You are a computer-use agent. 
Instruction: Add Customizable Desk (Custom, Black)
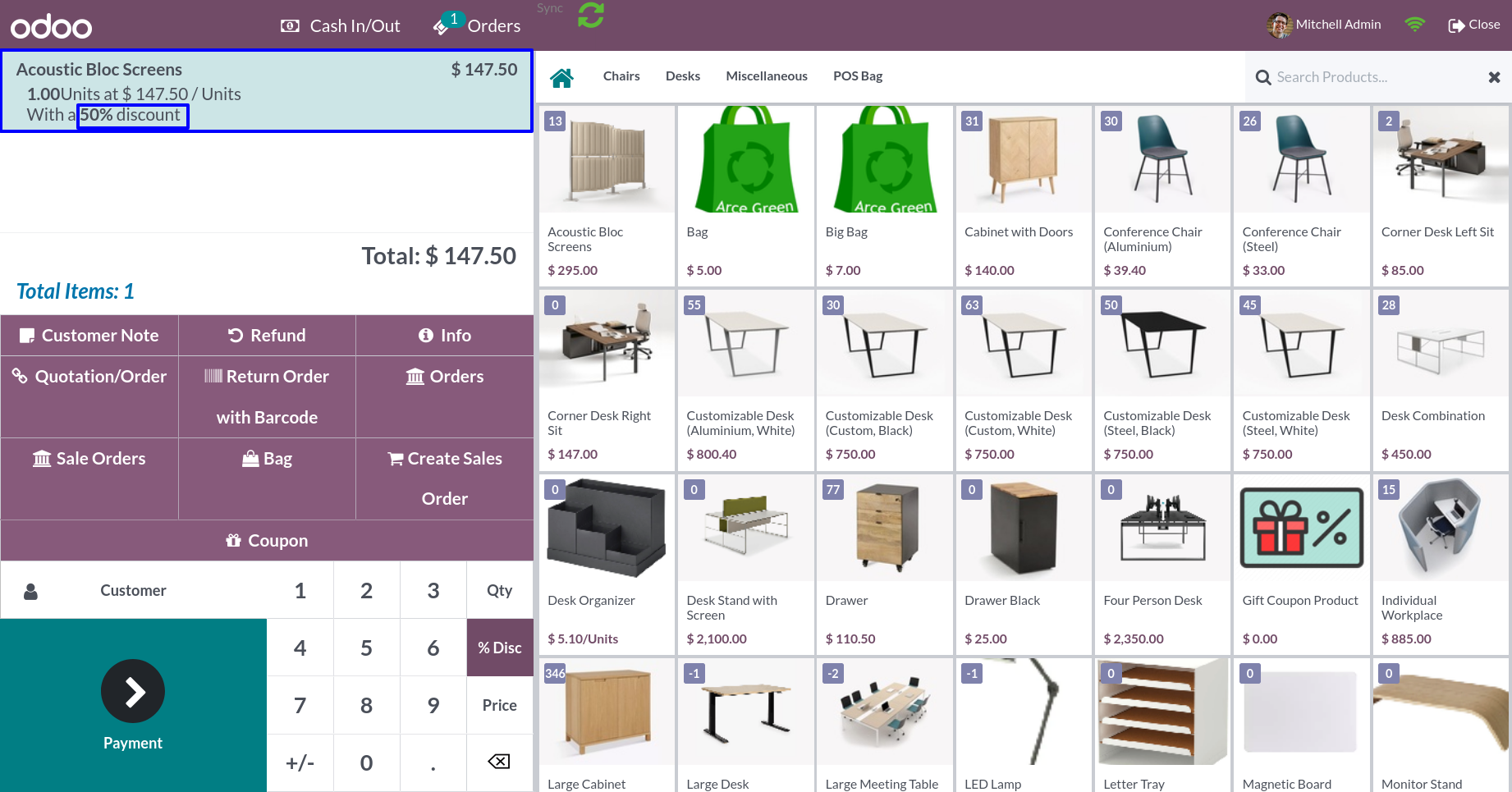[884, 380]
